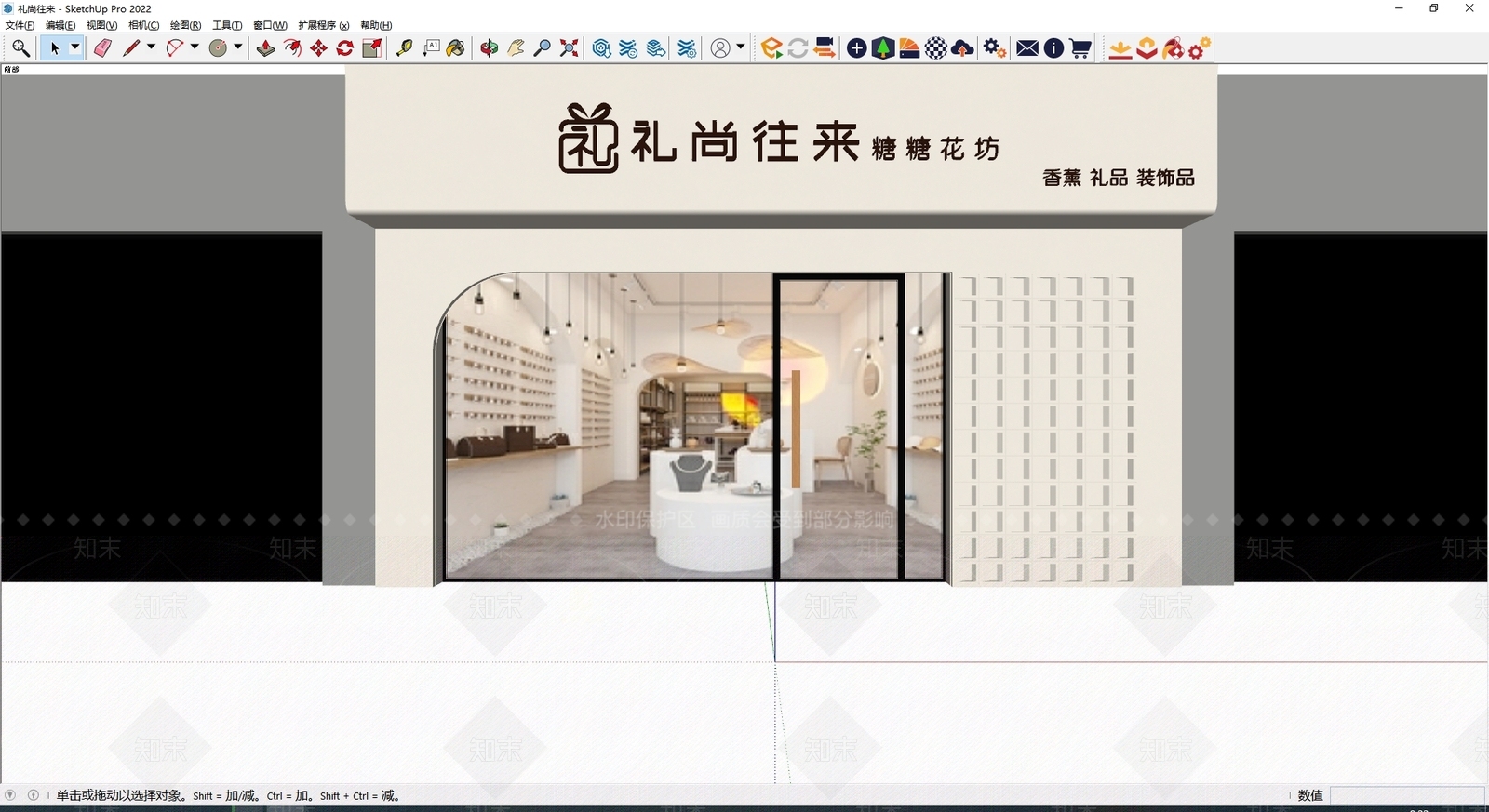Open Enscape cloud upload manager

pos(962,48)
